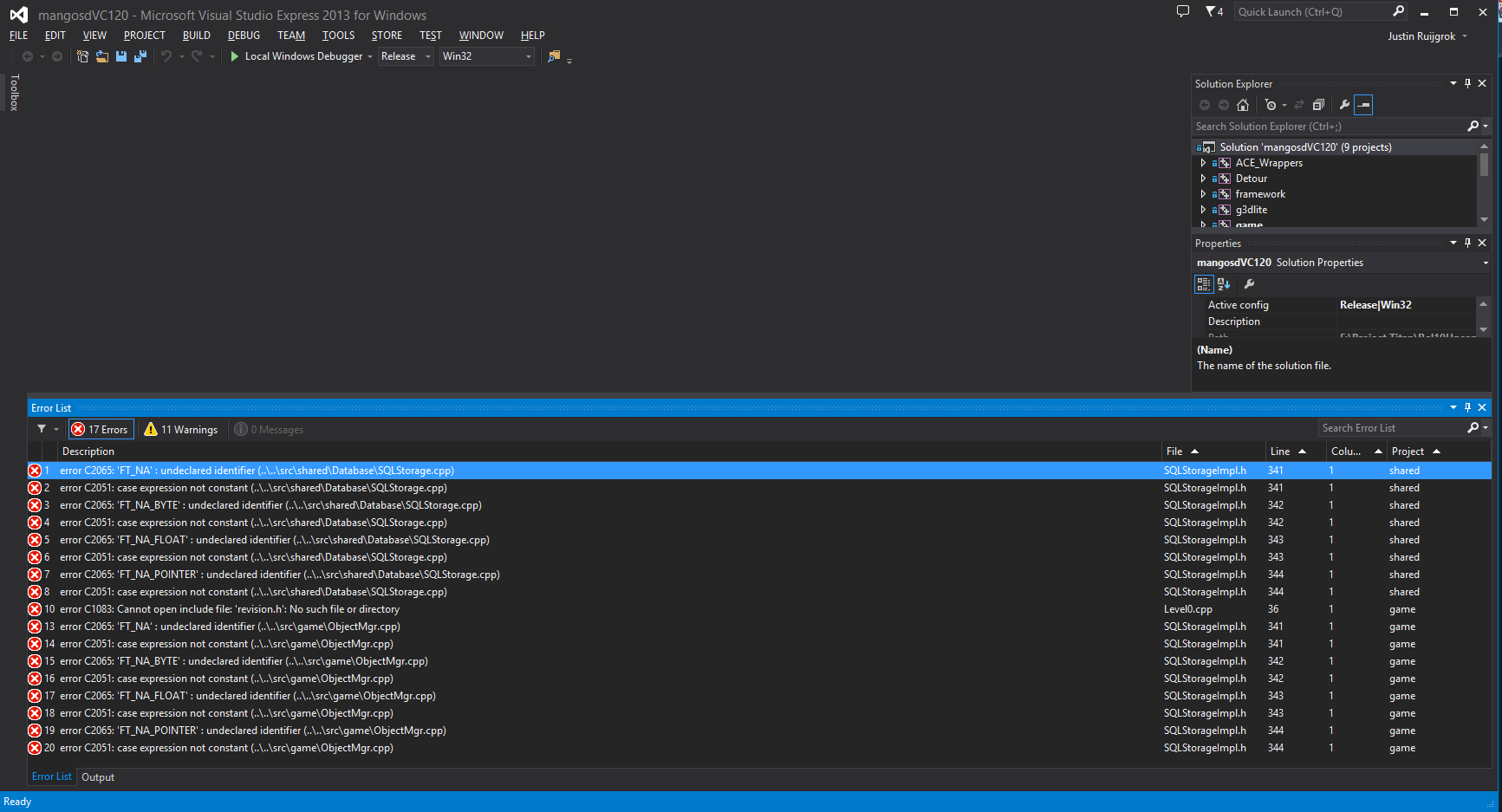This screenshot has height=812, width=1502.
Task: Pin the Error List panel
Action: pyautogui.click(x=1467, y=407)
